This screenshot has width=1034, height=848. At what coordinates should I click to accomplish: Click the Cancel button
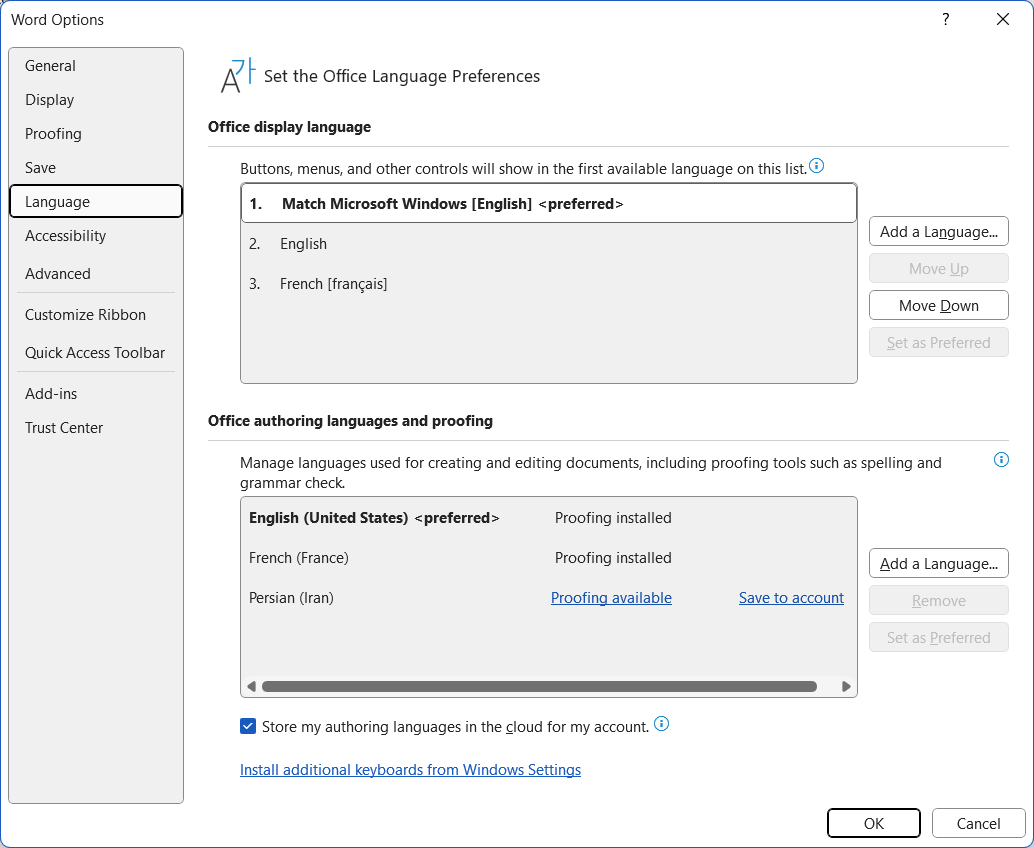[978, 823]
